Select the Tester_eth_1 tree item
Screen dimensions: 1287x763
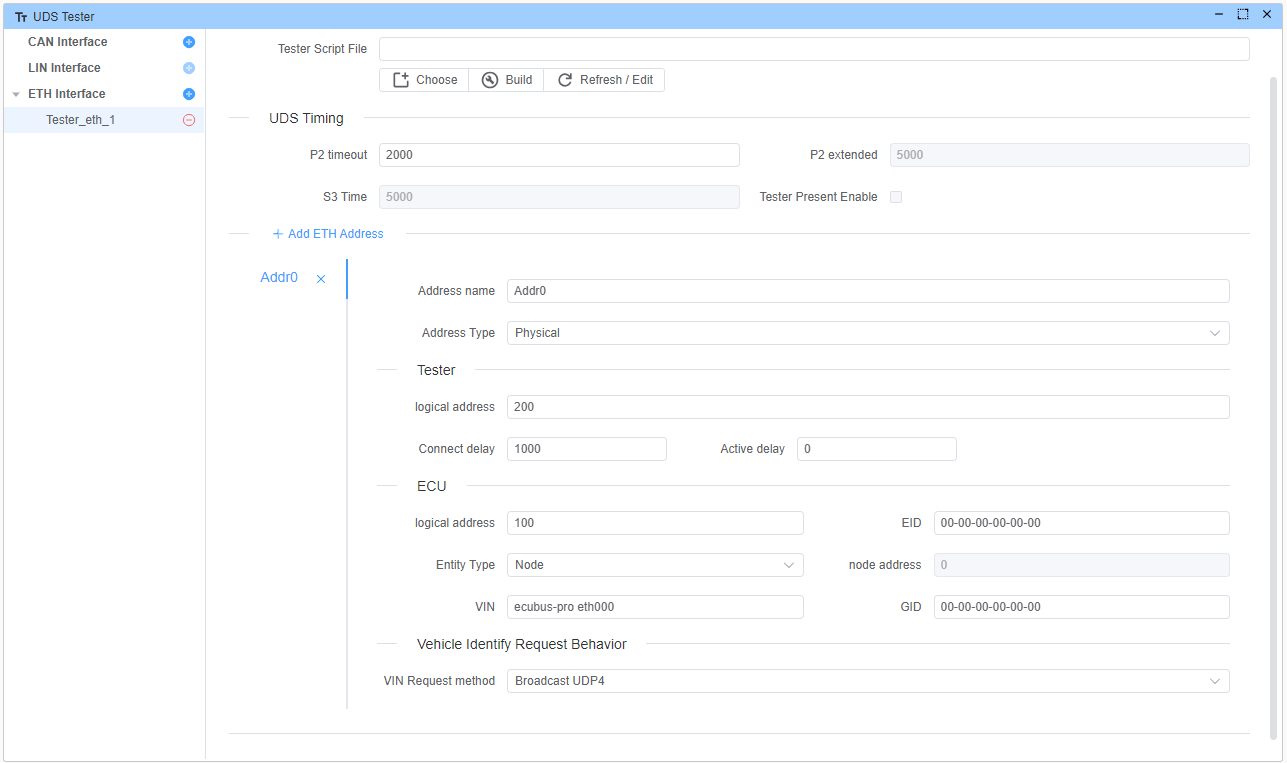point(104,120)
